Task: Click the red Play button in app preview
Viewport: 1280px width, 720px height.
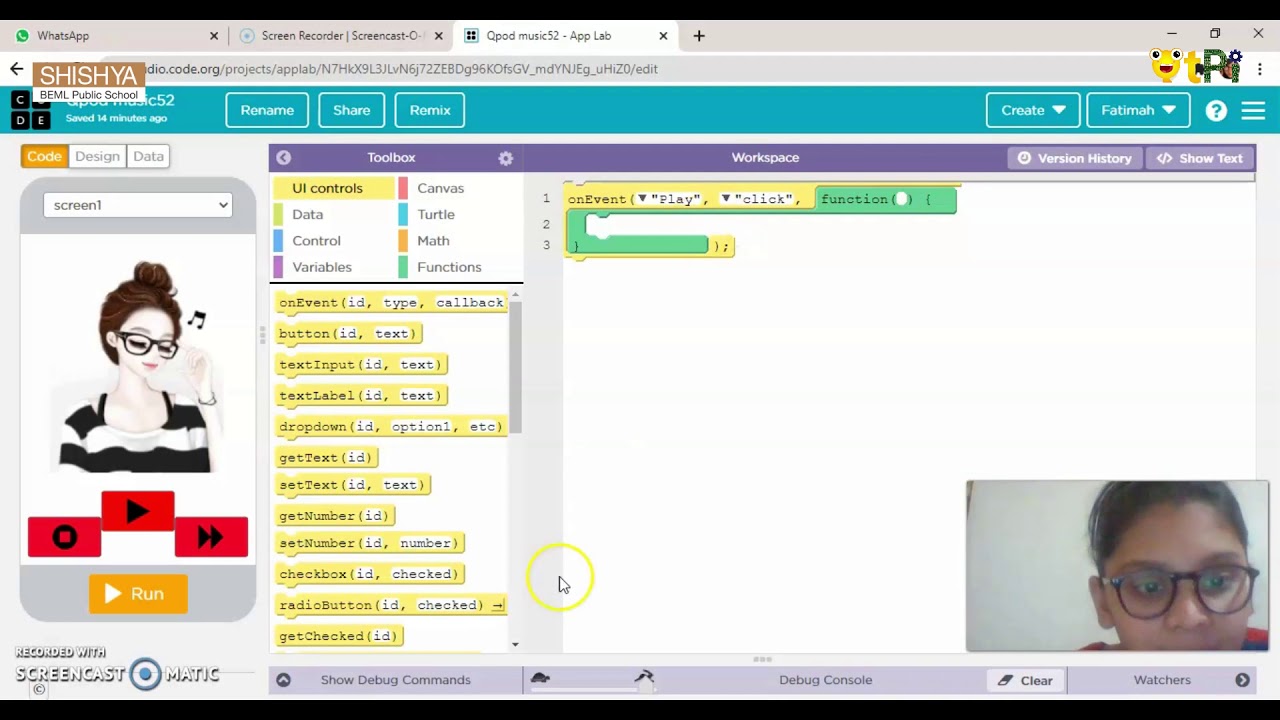Action: [x=137, y=512]
